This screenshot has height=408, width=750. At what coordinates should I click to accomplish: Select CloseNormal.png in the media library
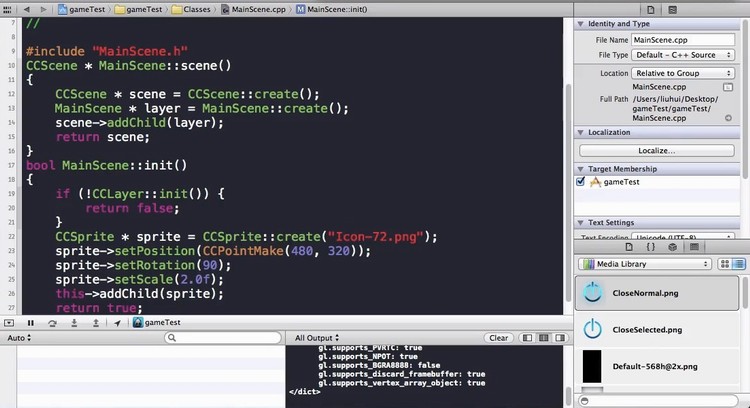pyautogui.click(x=657, y=293)
